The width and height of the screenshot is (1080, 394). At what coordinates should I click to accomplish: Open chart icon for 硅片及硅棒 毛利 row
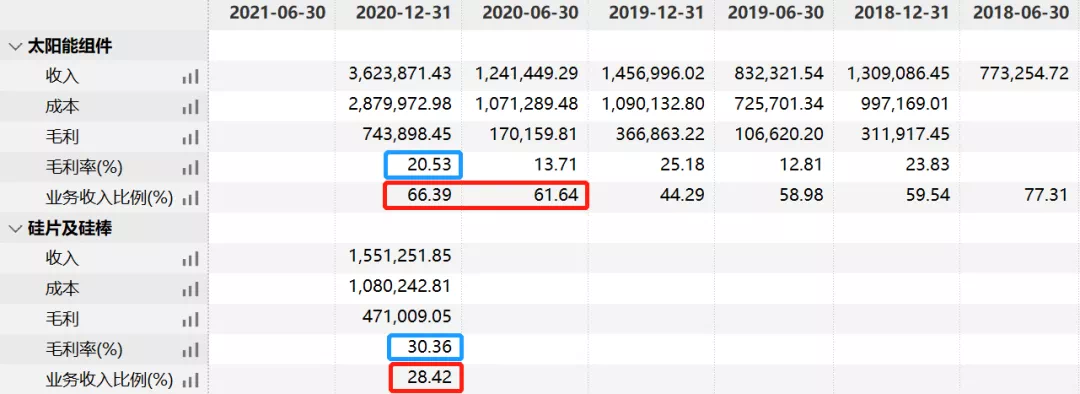[191, 319]
